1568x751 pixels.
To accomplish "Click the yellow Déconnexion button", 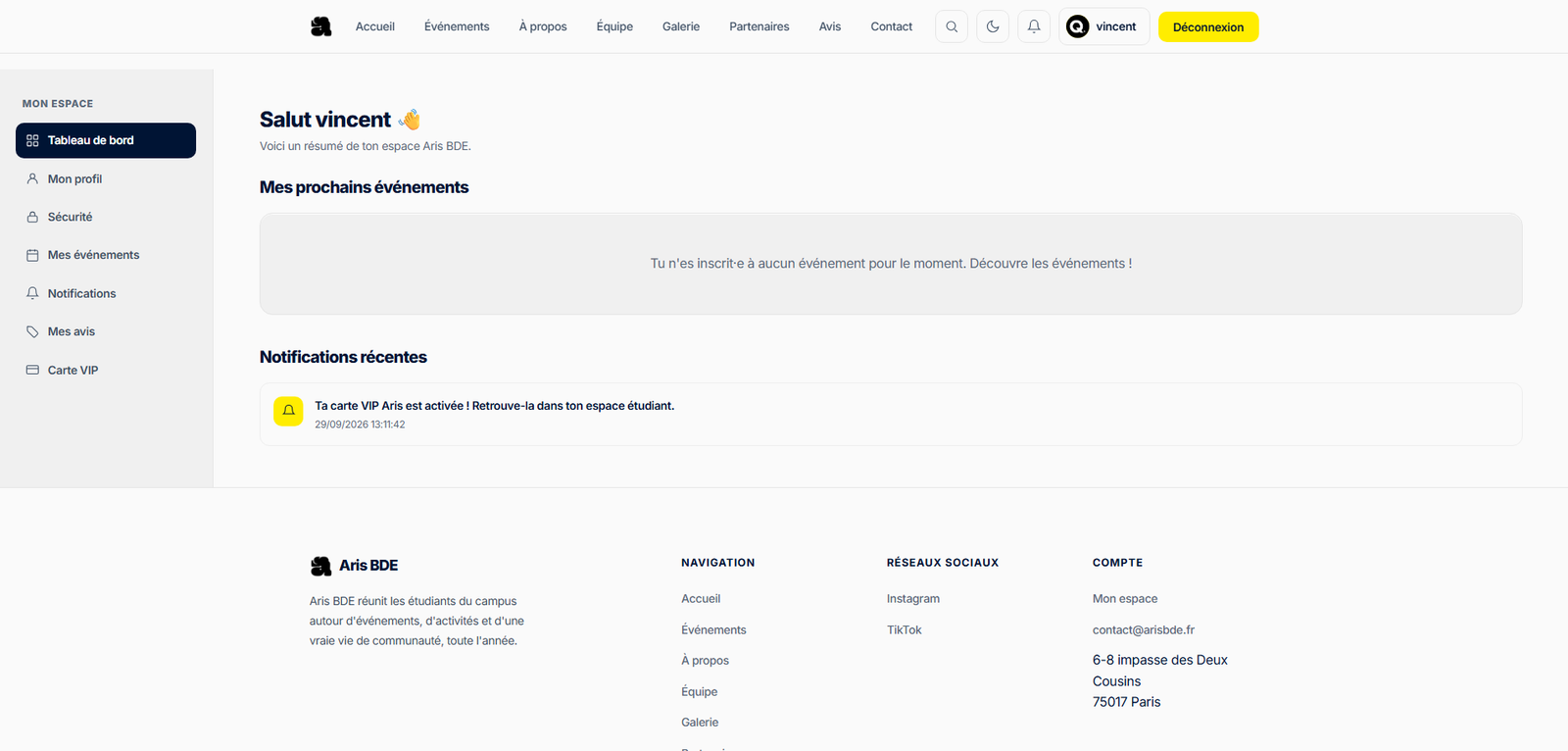I will tap(1208, 26).
